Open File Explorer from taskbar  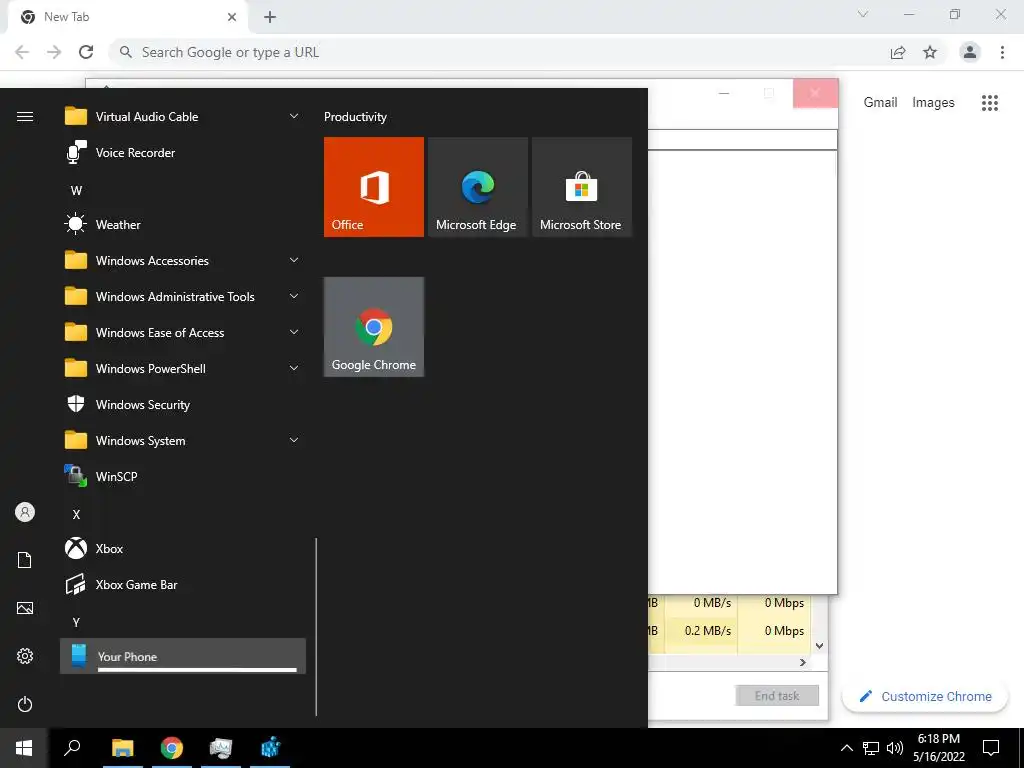tap(123, 748)
